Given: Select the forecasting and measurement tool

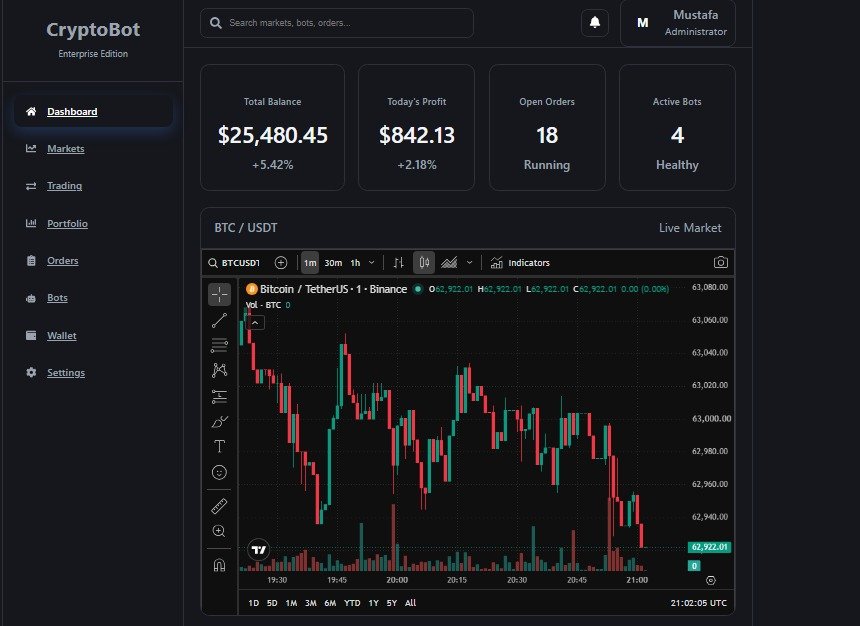Looking at the screenshot, I should [219, 396].
